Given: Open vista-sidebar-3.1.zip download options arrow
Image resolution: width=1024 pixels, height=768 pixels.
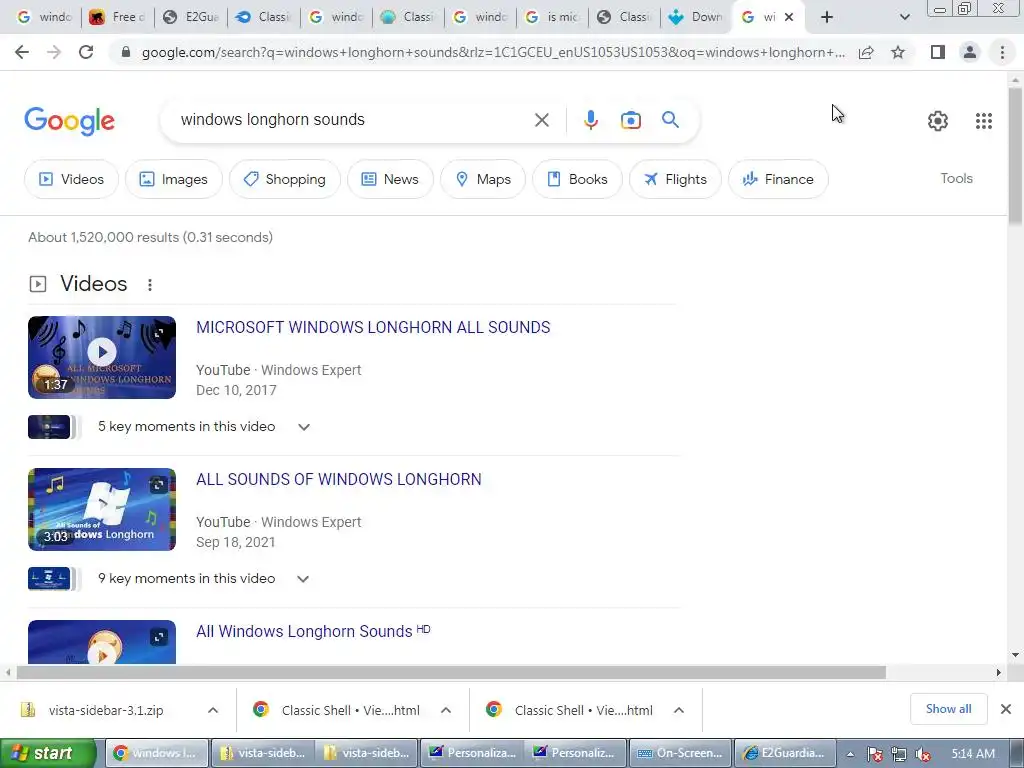Looking at the screenshot, I should pyautogui.click(x=213, y=710).
